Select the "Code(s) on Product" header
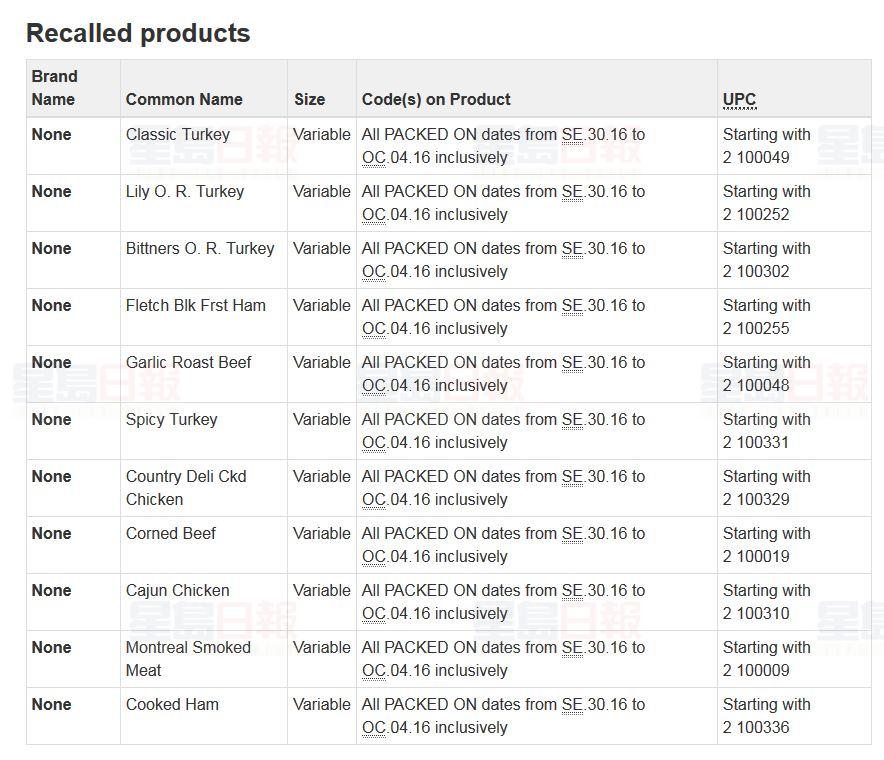884x760 pixels. 436,99
